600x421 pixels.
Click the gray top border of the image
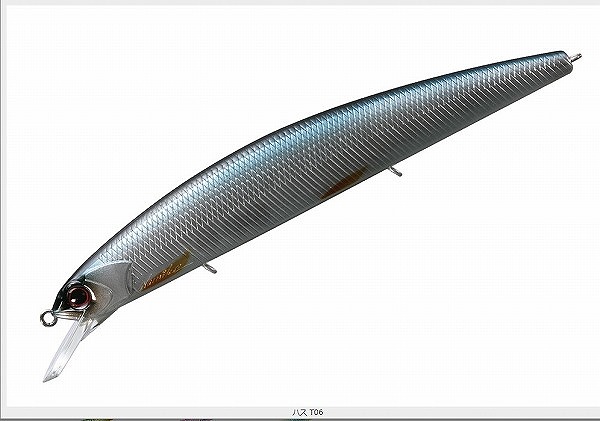coord(300,3)
